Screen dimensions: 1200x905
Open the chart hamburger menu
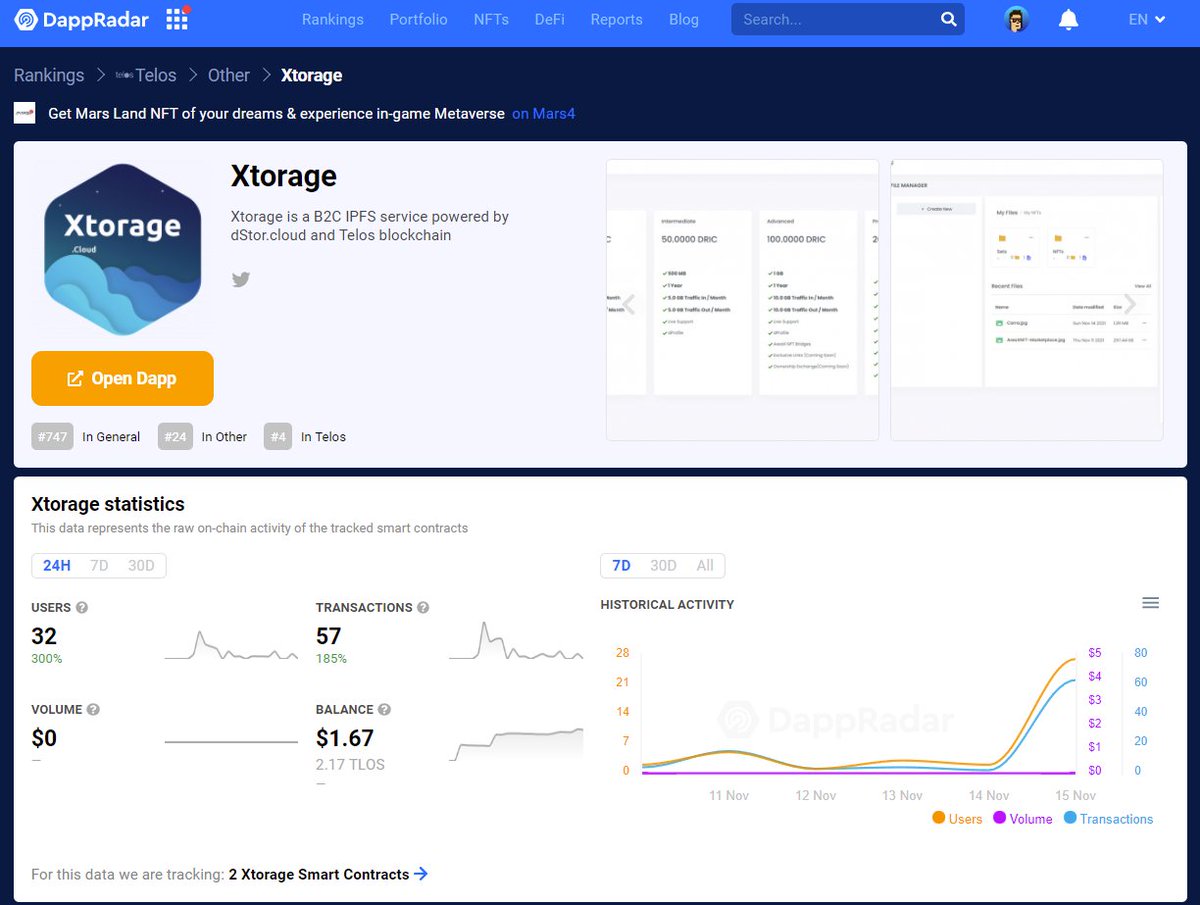tap(1150, 603)
